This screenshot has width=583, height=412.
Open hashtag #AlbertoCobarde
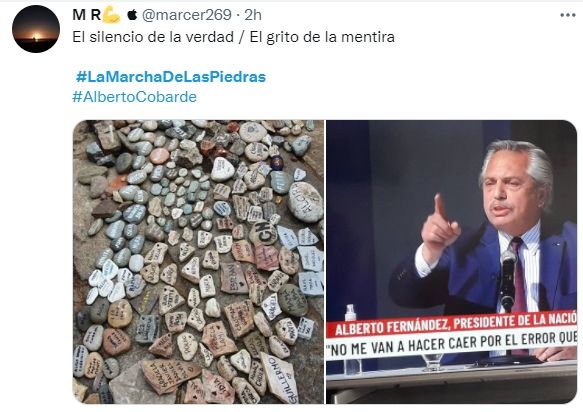coord(135,97)
